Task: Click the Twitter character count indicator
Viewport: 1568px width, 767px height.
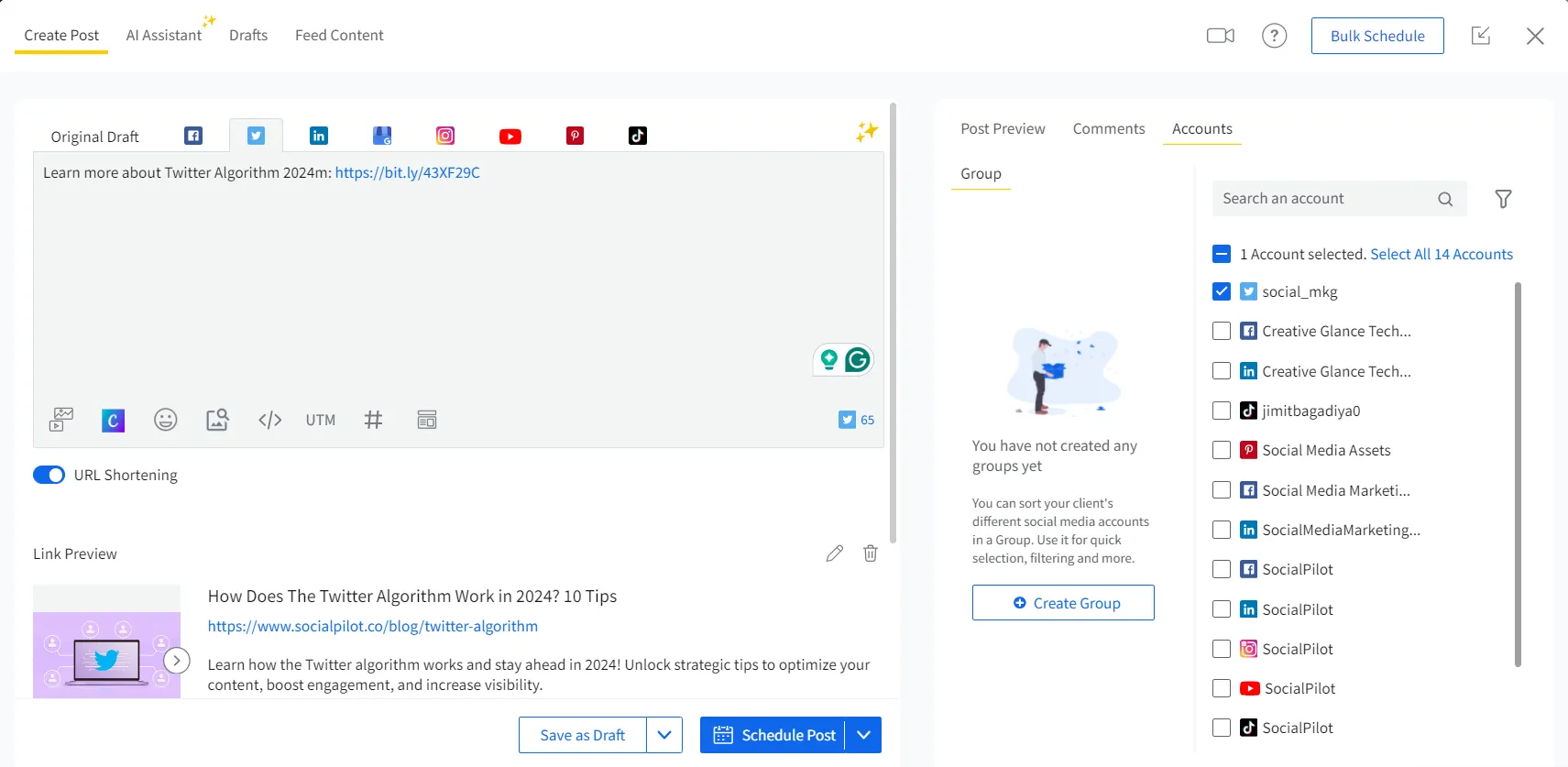Action: click(857, 420)
